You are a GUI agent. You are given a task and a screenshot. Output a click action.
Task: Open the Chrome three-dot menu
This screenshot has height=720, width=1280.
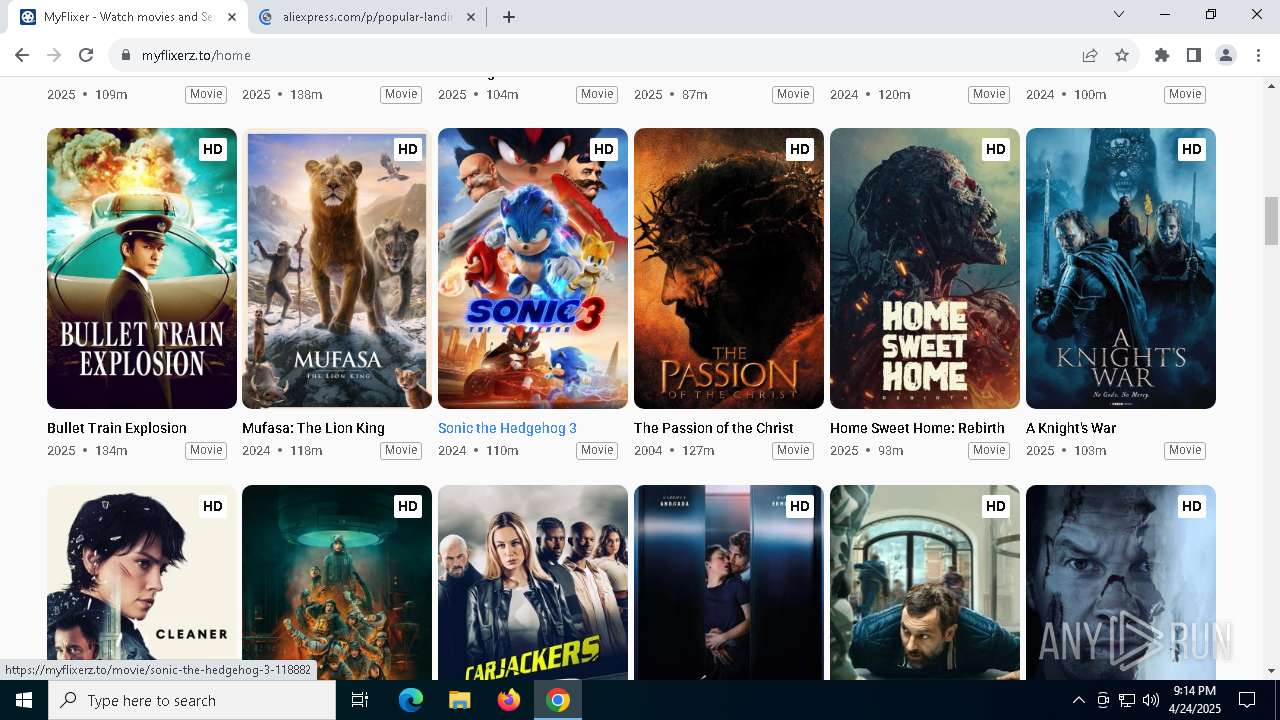[1257, 55]
